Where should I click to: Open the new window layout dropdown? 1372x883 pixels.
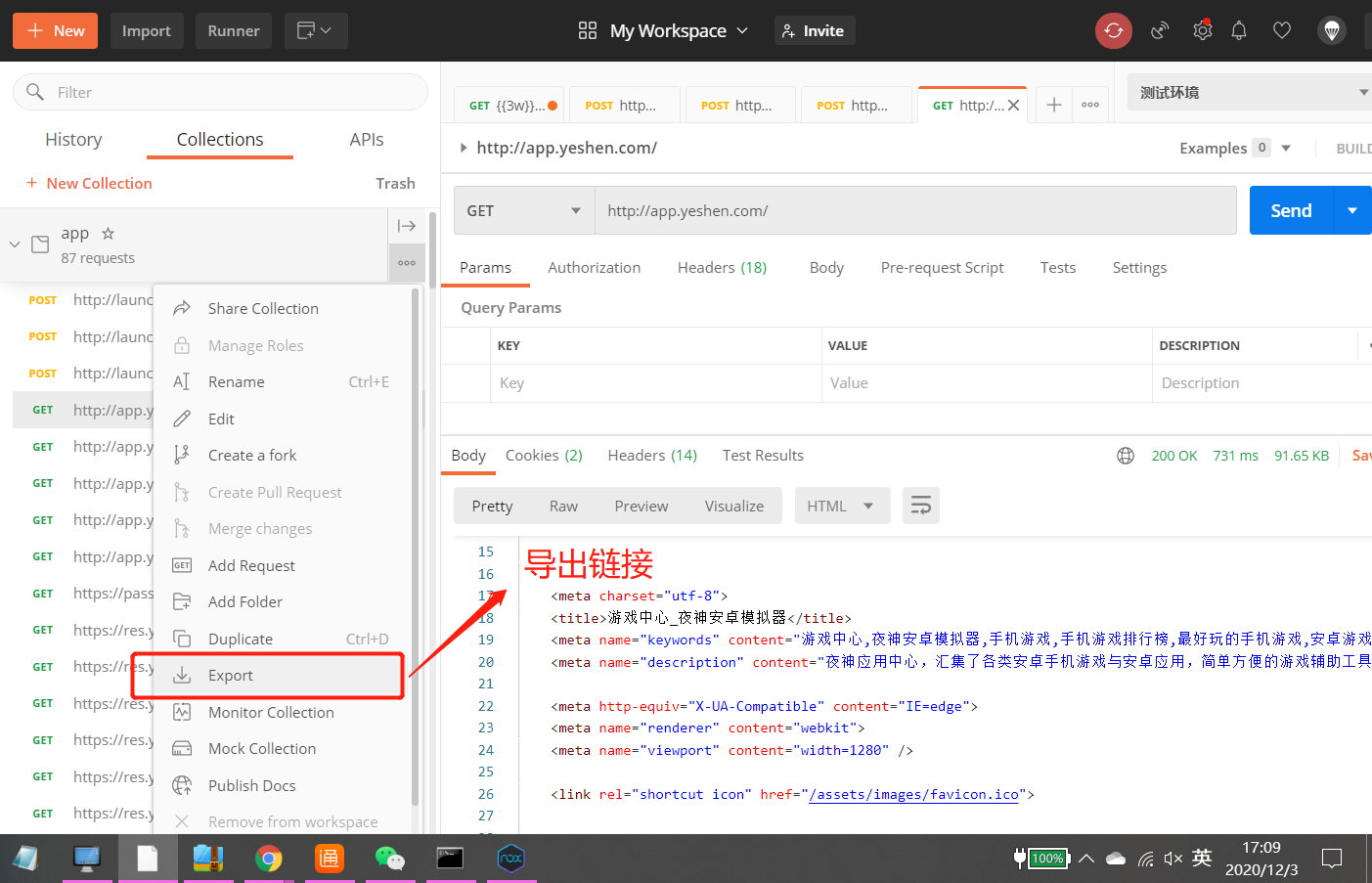316,30
